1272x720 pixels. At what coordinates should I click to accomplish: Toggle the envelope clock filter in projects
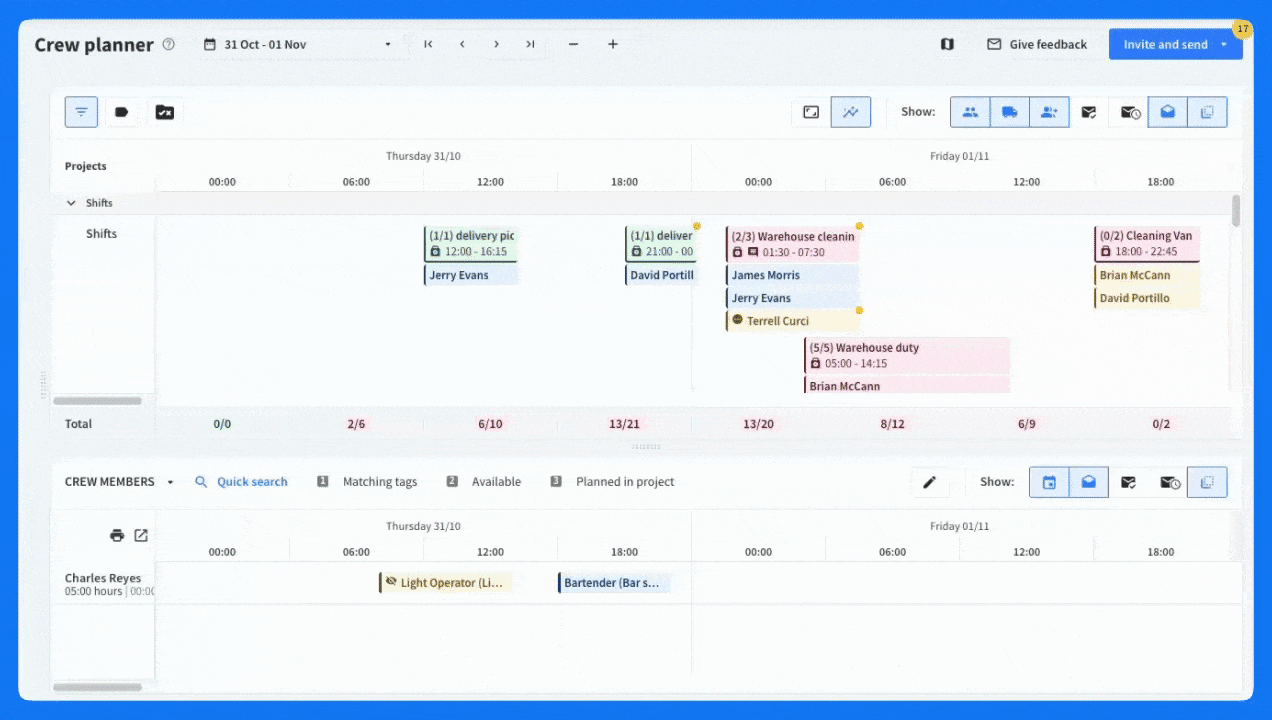point(1129,112)
